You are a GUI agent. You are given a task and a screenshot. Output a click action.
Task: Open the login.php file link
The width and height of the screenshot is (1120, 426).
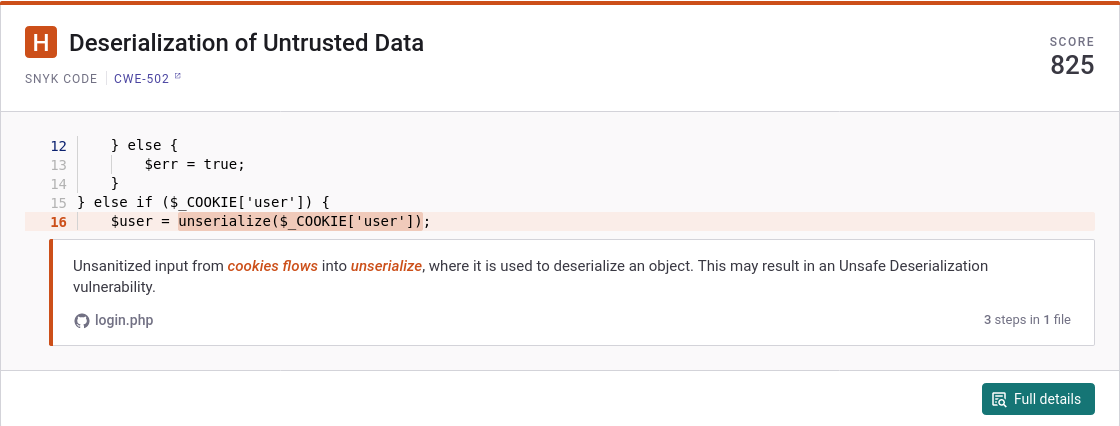[124, 320]
